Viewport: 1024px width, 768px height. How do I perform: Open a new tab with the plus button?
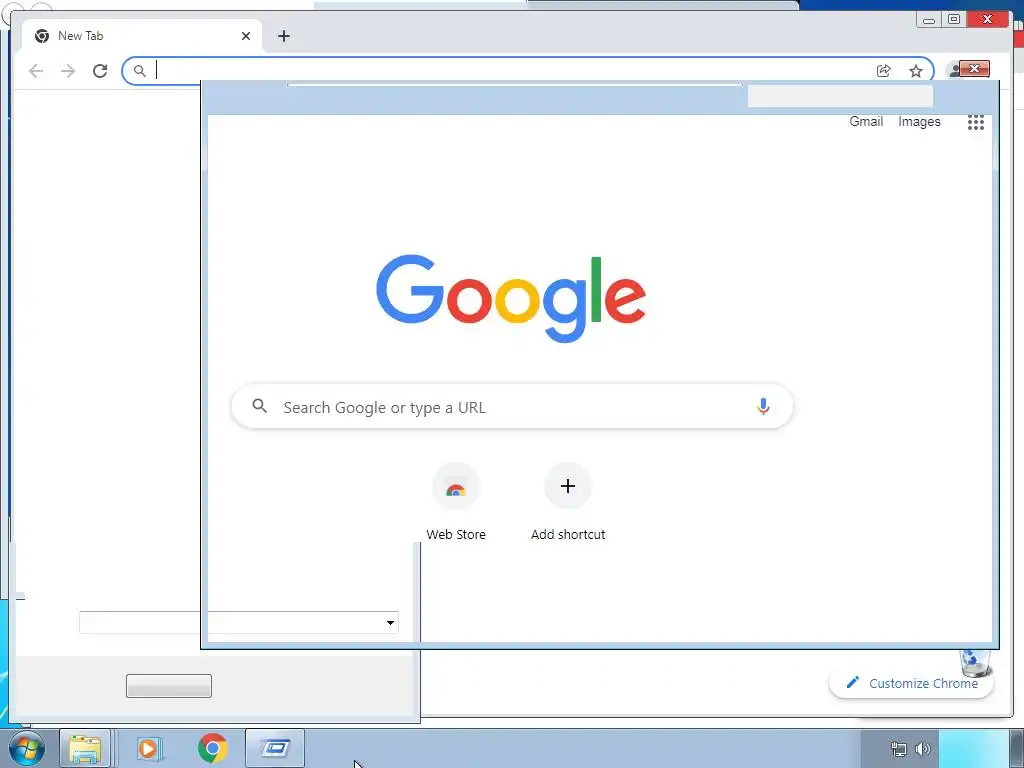(x=283, y=36)
